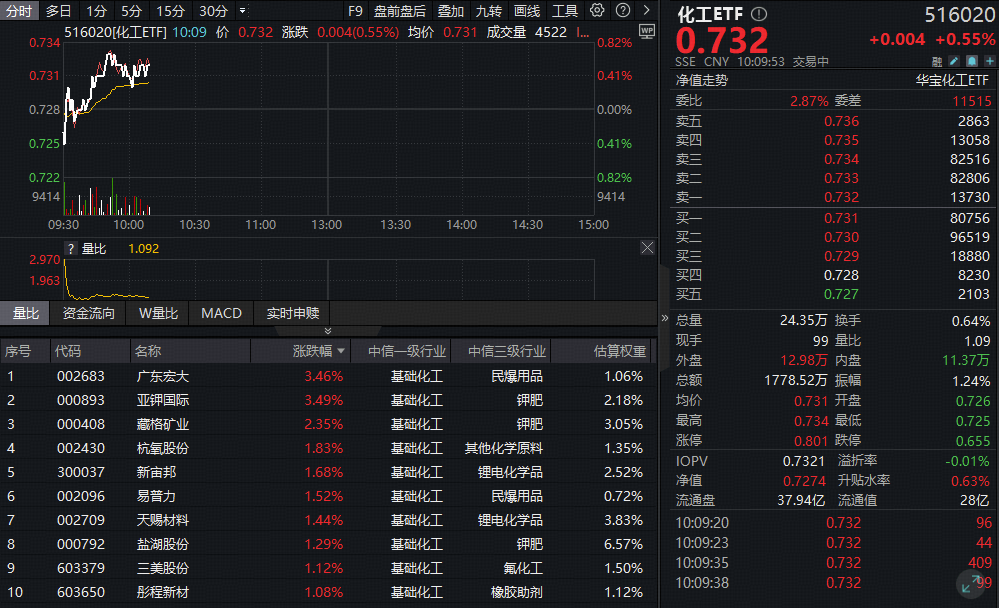Toggle the 九转 indicator
The height and width of the screenshot is (608, 999).
pos(489,11)
